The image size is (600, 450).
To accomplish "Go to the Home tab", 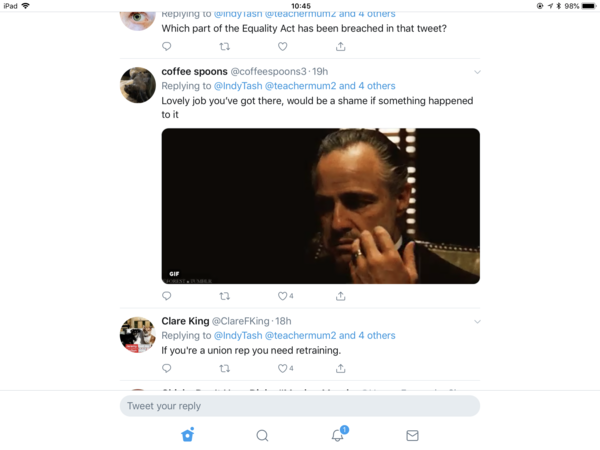I will [x=187, y=435].
